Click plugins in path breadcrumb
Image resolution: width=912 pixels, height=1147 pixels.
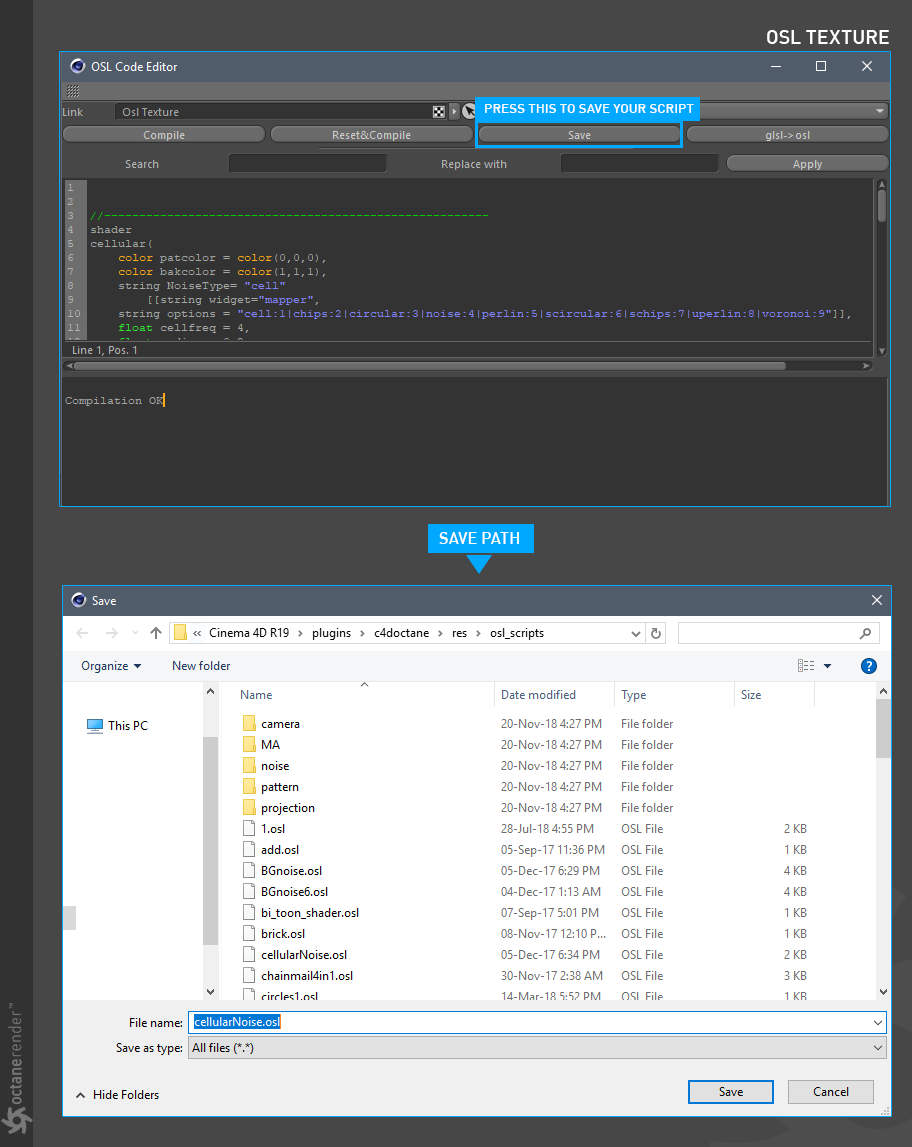331,633
